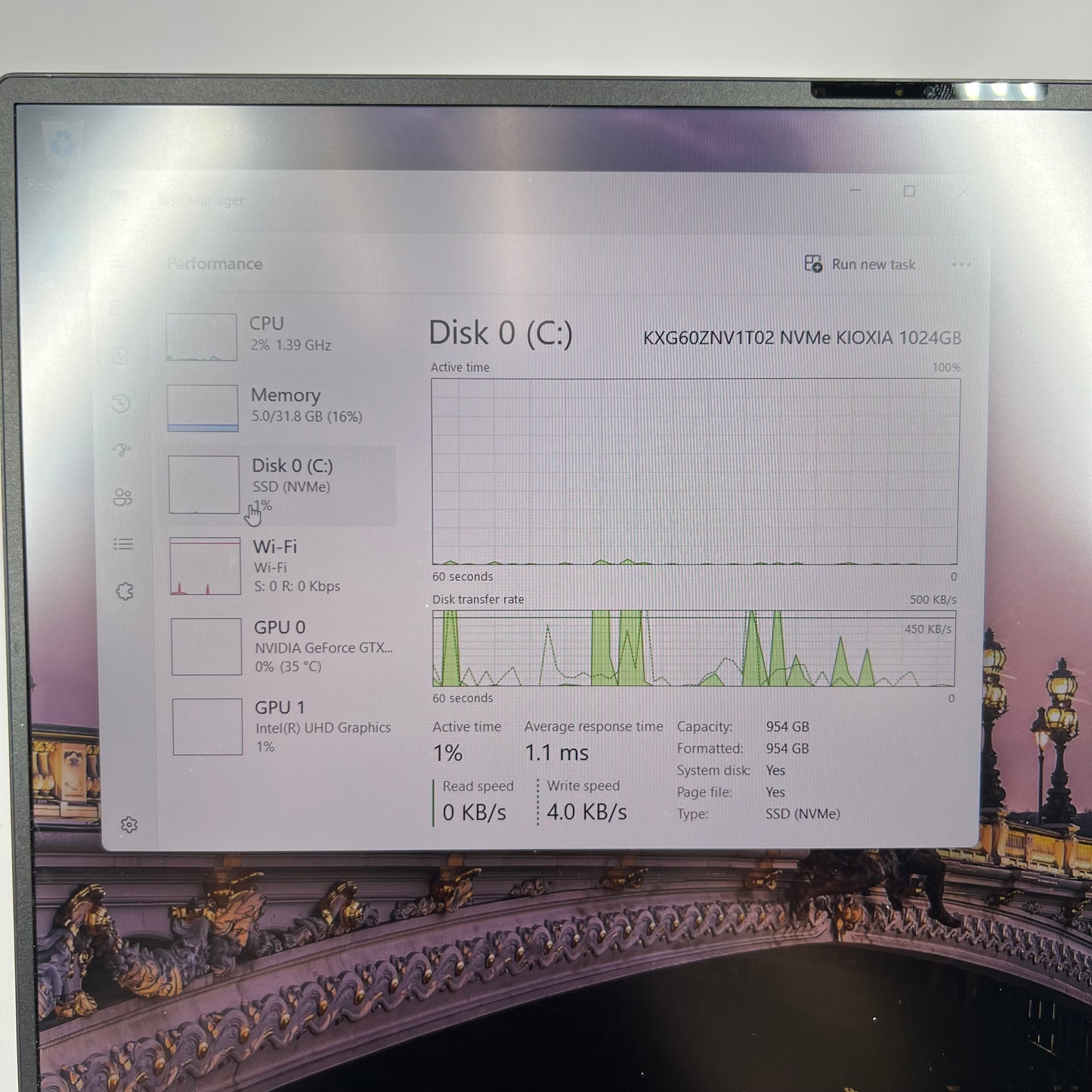1092x1092 pixels.
Task: Open the Details list sidebar icon
Action: point(123,544)
